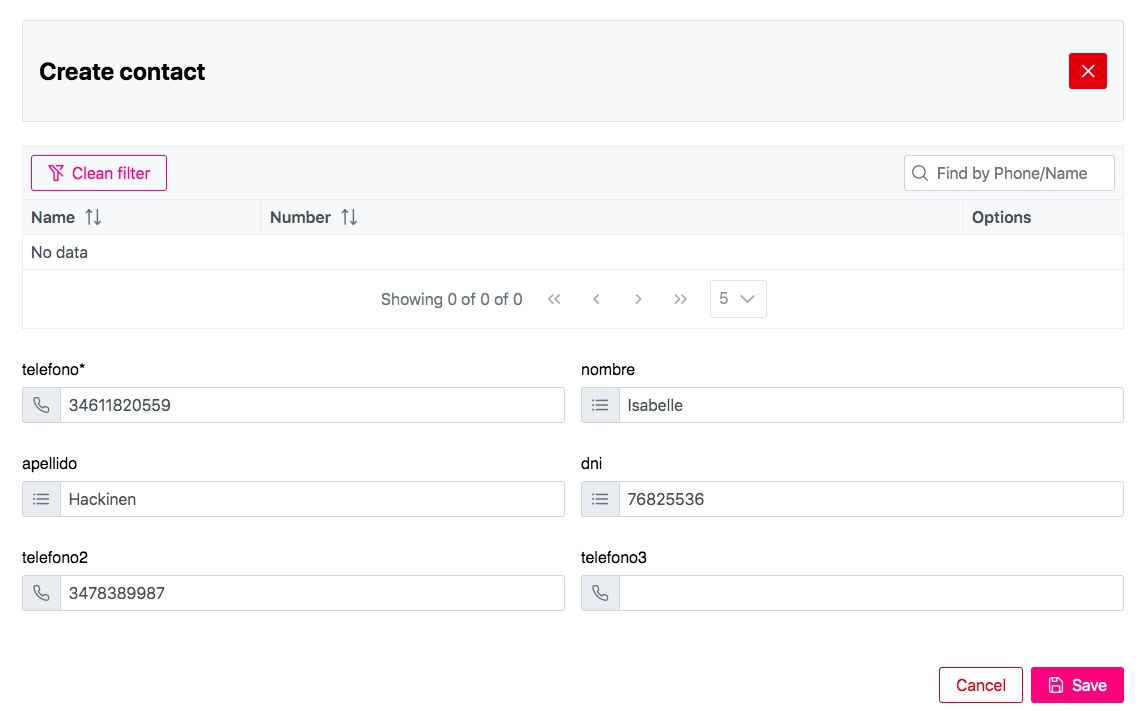Cancel creating the contact

click(980, 685)
